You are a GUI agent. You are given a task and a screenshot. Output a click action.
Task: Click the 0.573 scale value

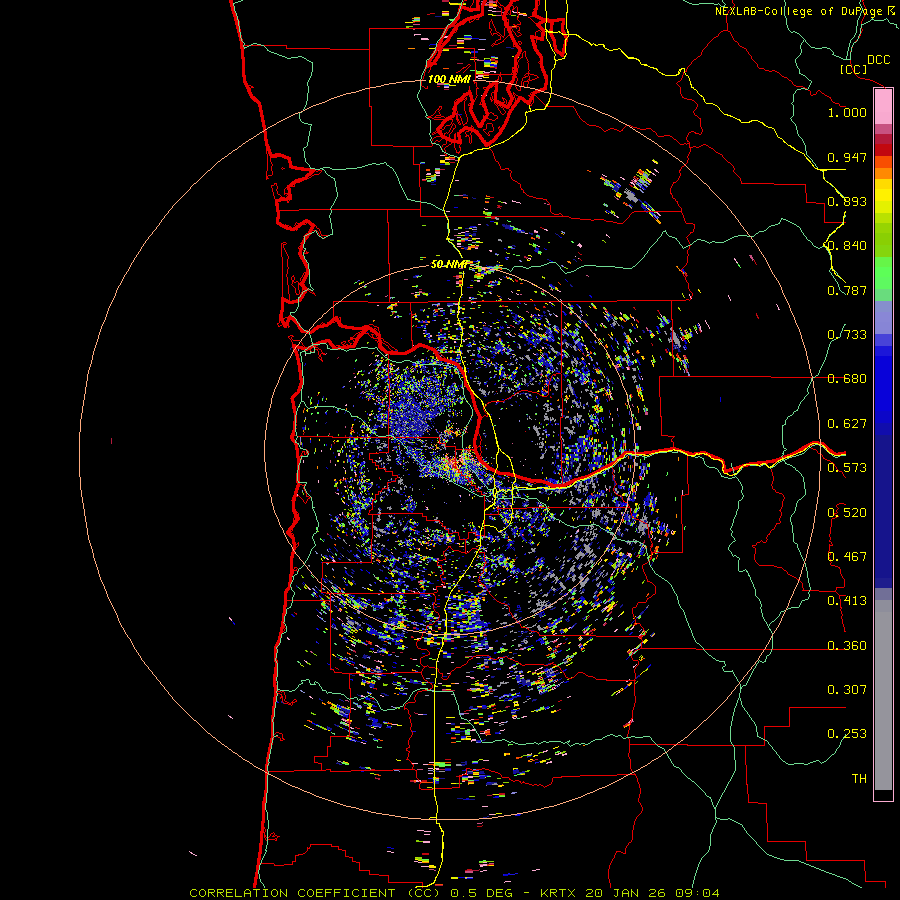[x=847, y=468]
